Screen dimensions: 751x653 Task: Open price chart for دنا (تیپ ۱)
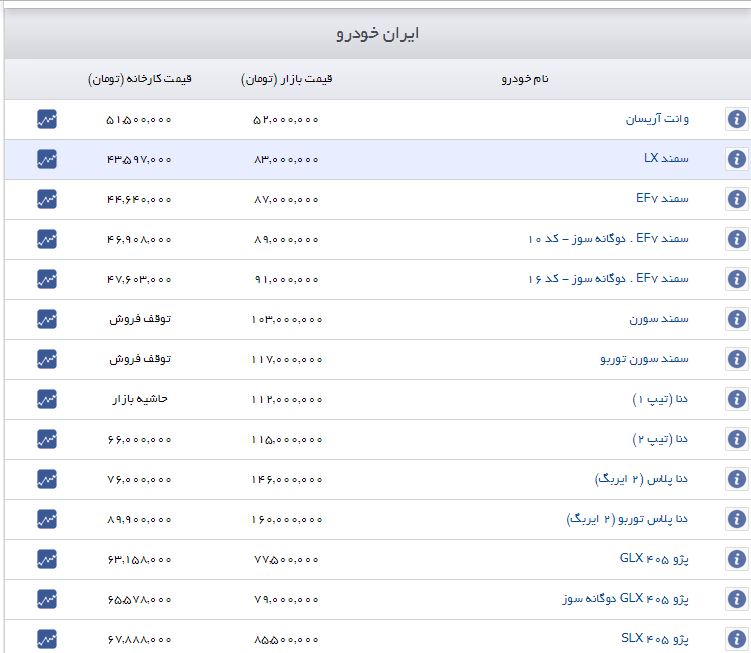[47, 399]
